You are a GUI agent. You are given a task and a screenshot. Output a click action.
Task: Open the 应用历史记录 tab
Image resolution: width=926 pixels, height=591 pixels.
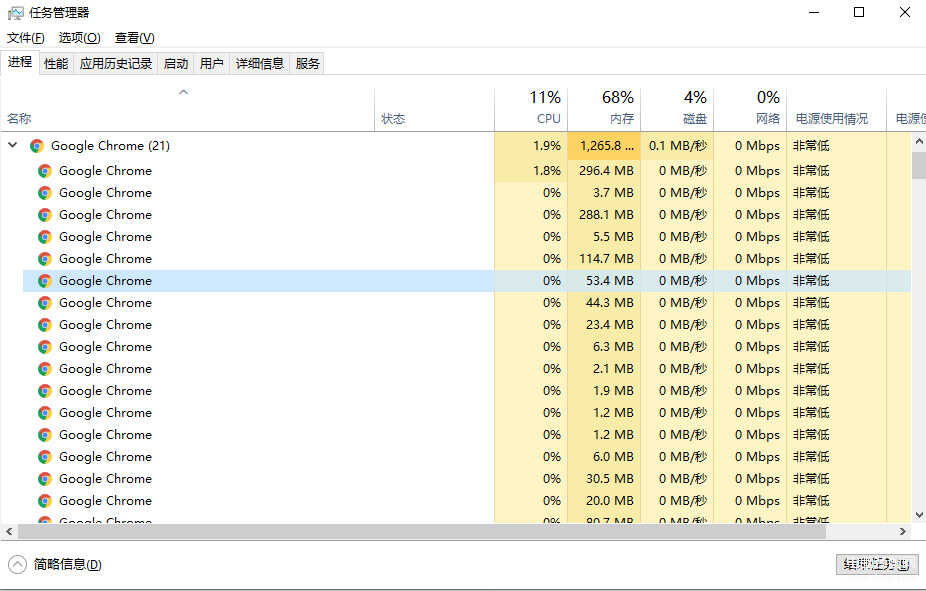tap(116, 64)
